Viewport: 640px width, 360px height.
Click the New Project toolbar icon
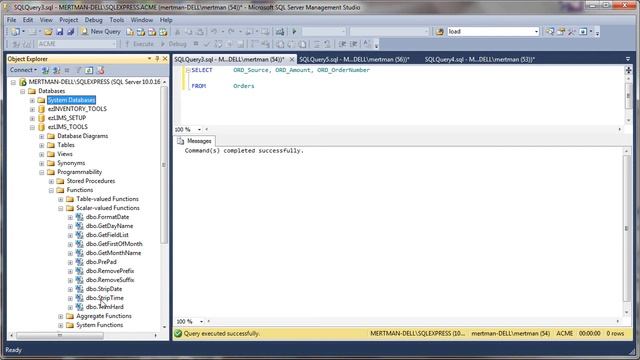tap(16, 31)
